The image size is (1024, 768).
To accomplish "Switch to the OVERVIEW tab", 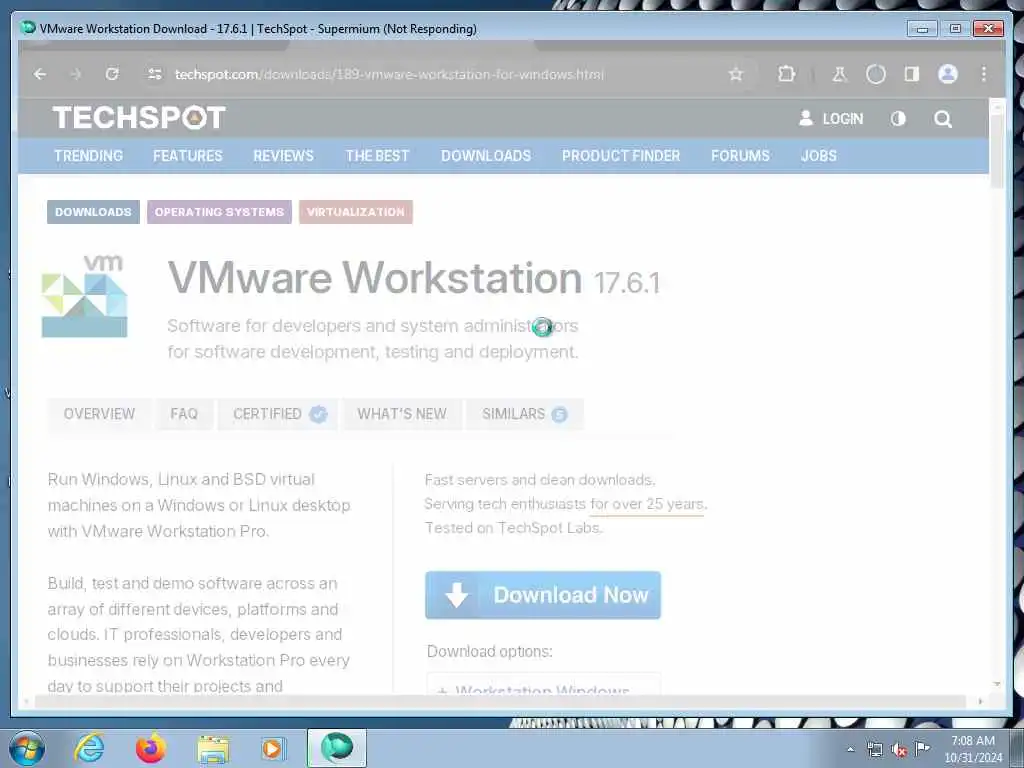I will pyautogui.click(x=99, y=414).
